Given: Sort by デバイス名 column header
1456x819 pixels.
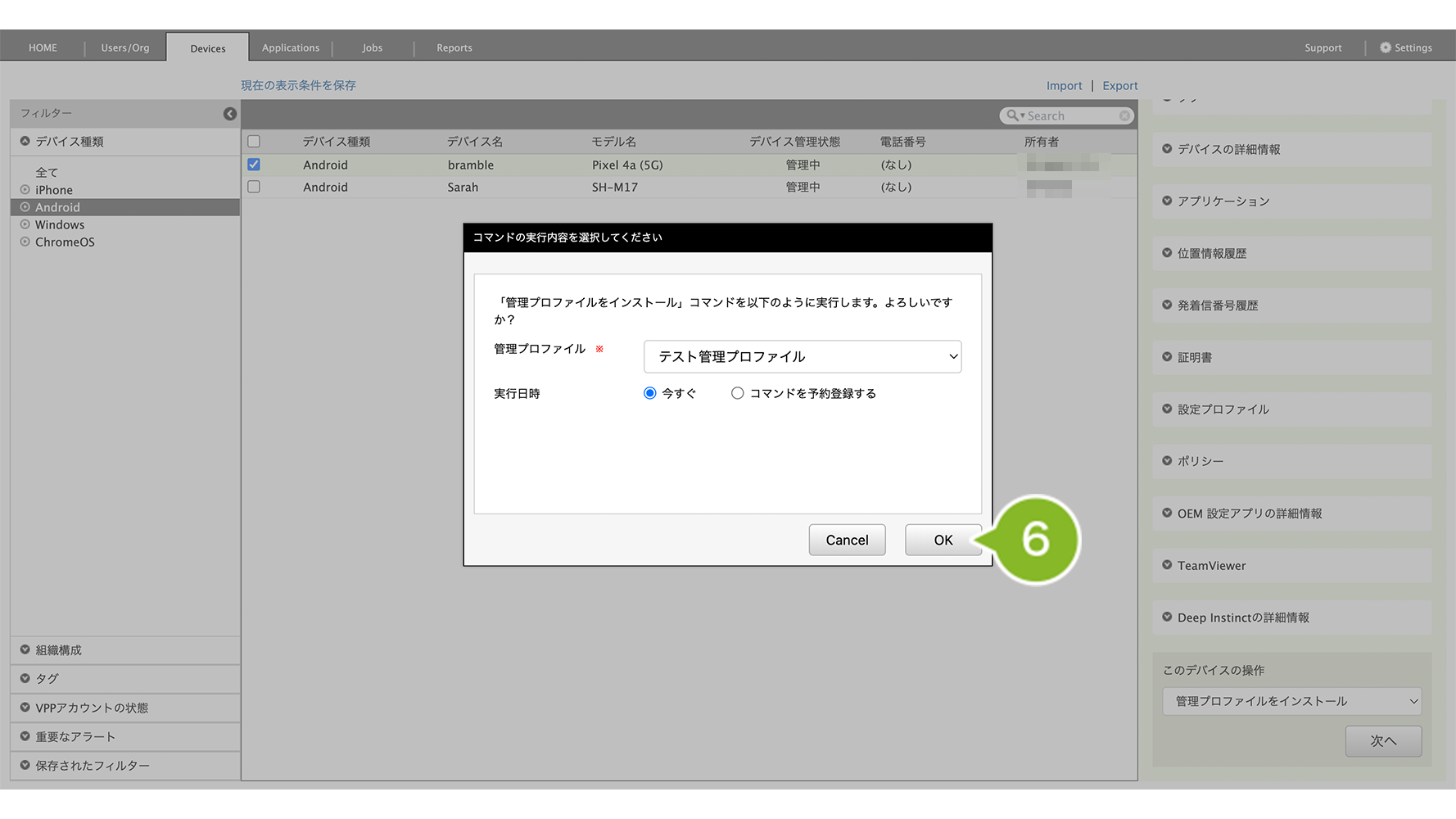Looking at the screenshot, I should tap(475, 142).
